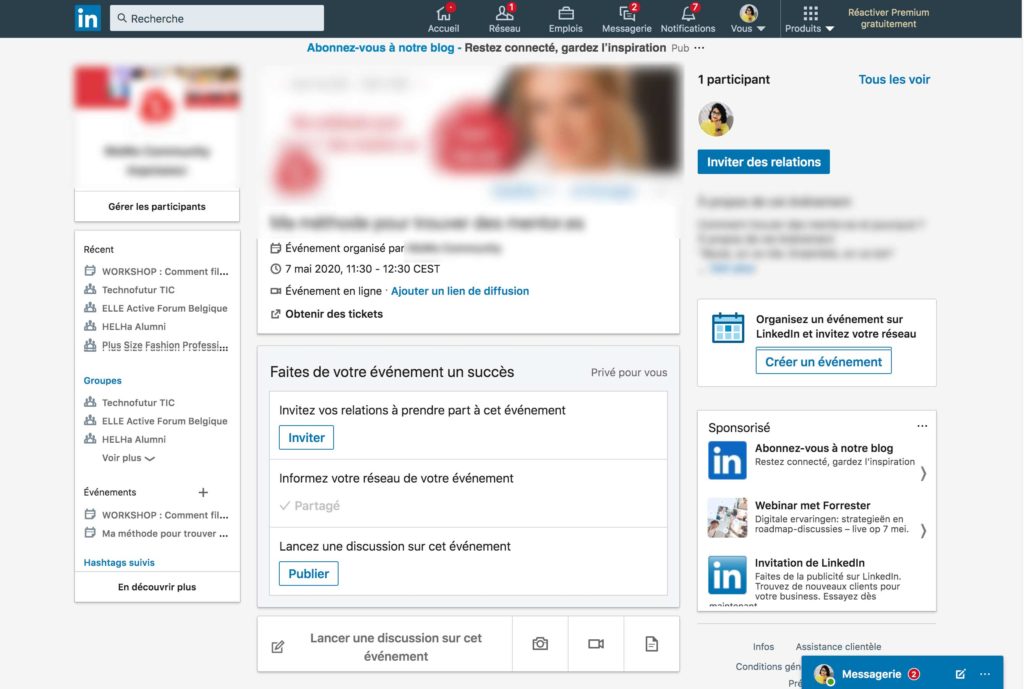
Task: Click En découvrir plus button
Action: pyautogui.click(x=157, y=587)
